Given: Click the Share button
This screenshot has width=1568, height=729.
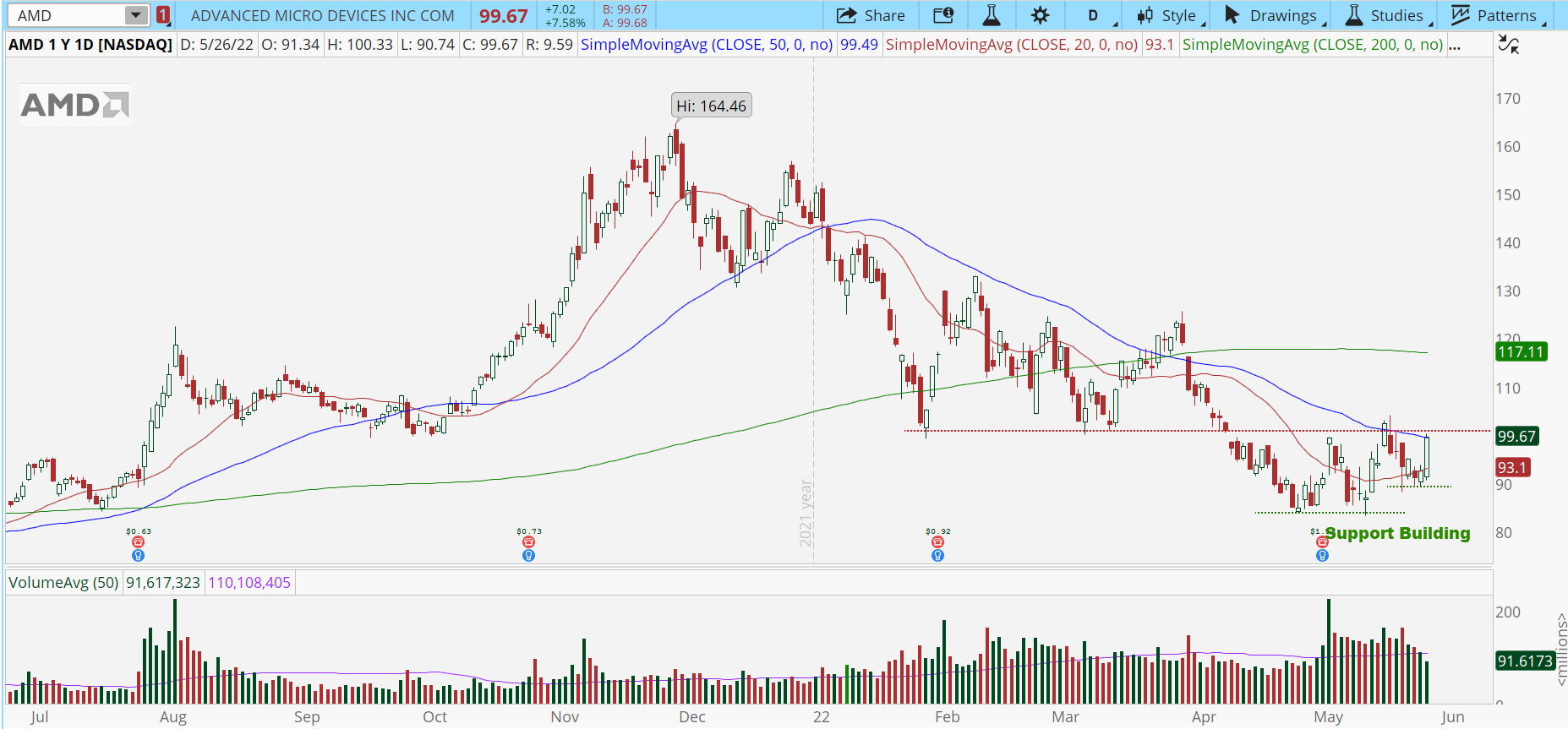Looking at the screenshot, I should point(871,15).
